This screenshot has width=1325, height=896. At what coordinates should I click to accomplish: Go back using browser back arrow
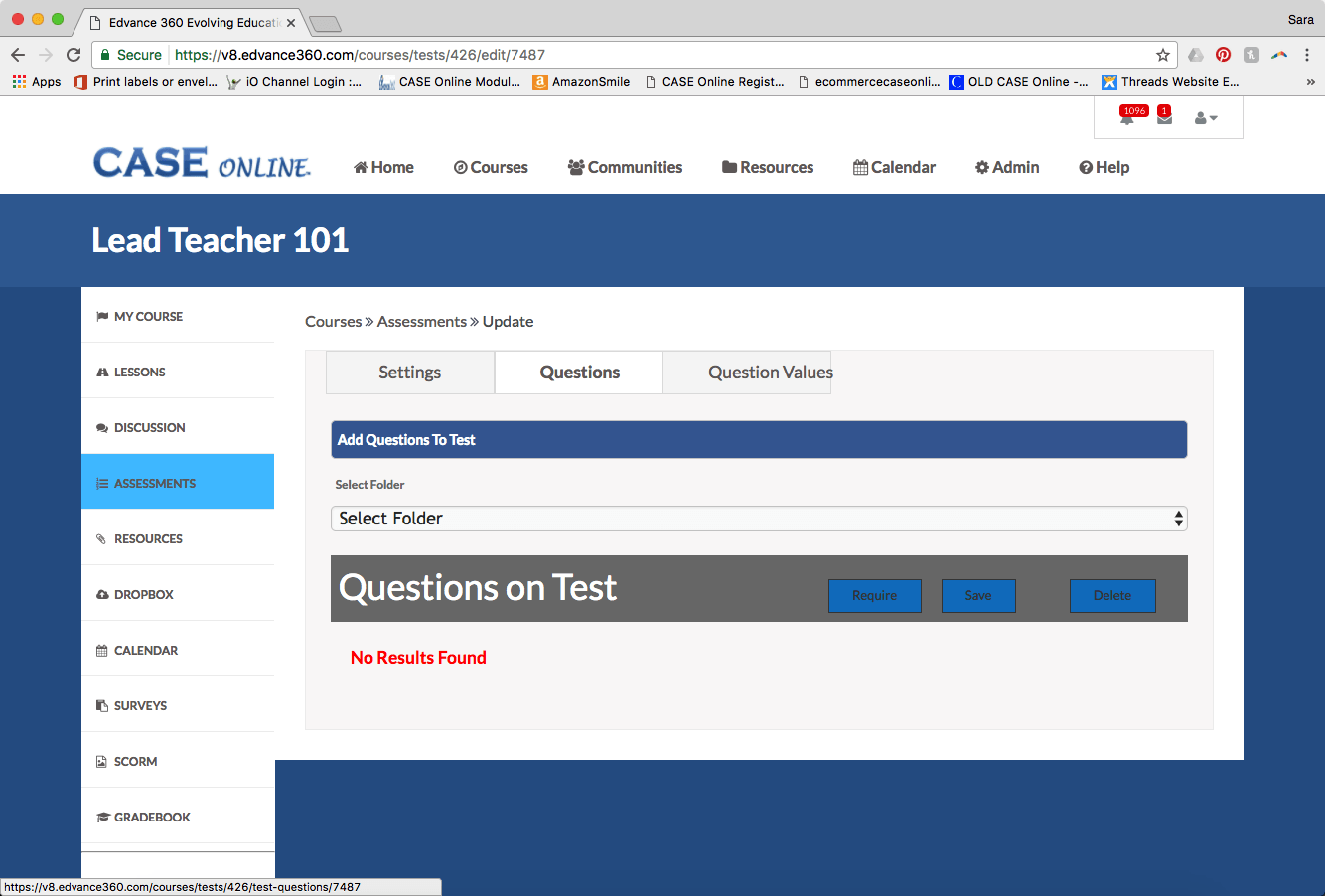18,55
